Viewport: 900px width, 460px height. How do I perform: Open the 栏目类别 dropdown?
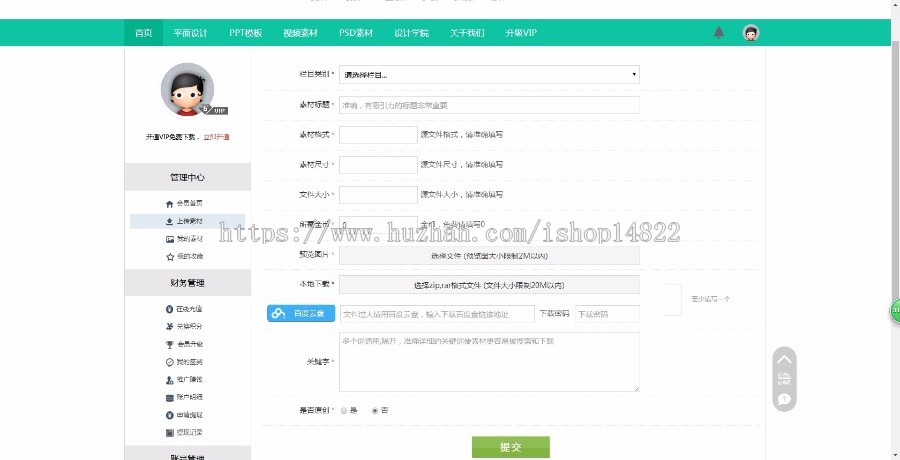(489, 74)
